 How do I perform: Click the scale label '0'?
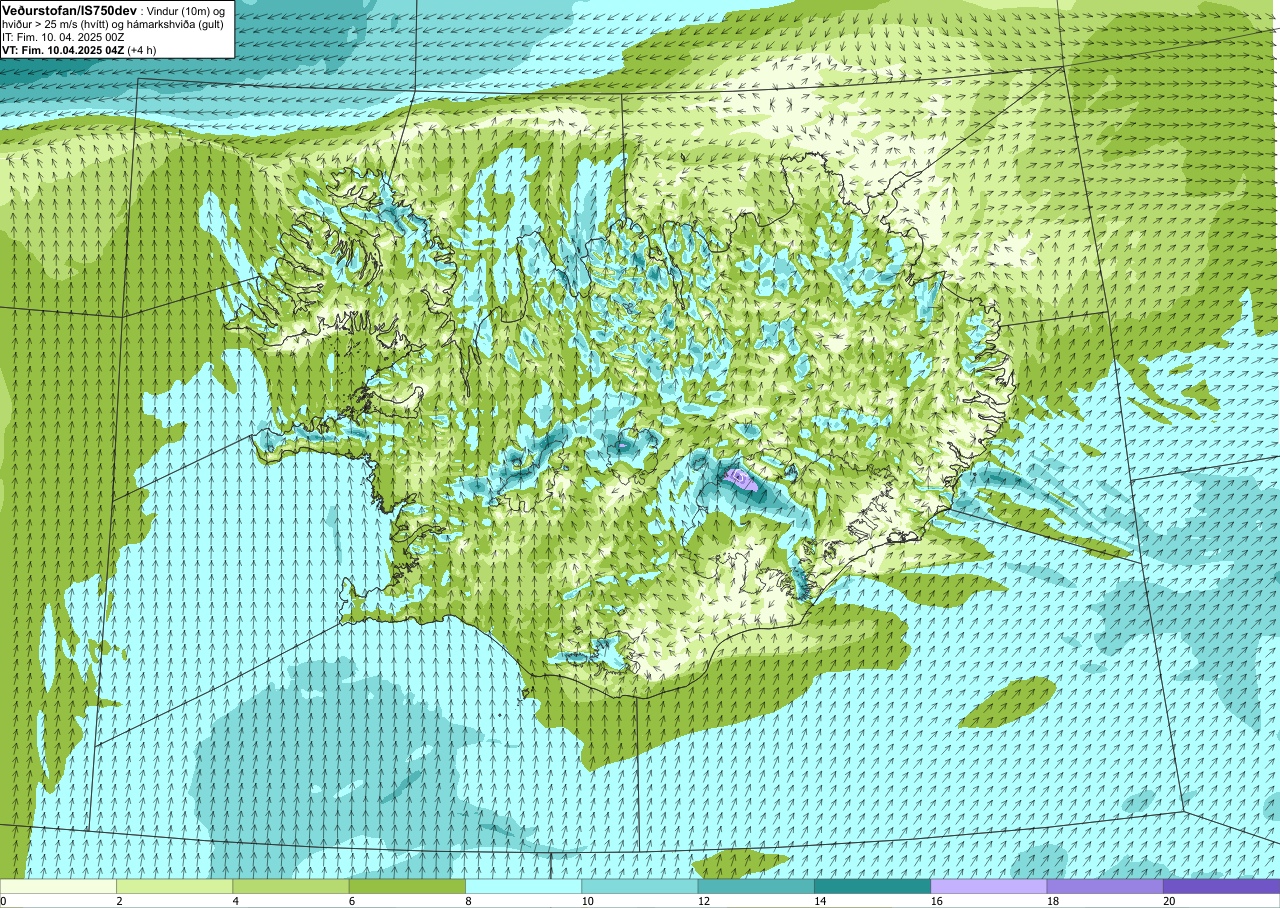point(3,901)
